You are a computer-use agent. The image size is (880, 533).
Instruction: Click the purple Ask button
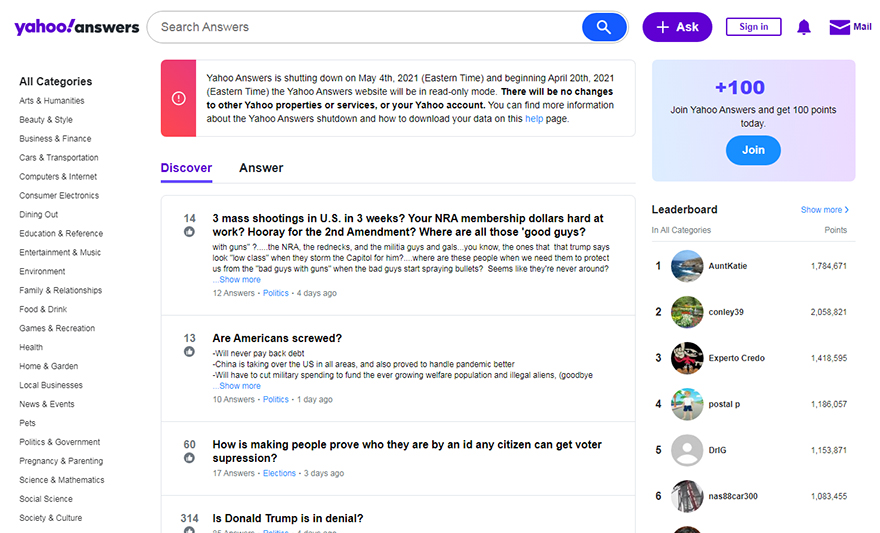[x=677, y=27]
